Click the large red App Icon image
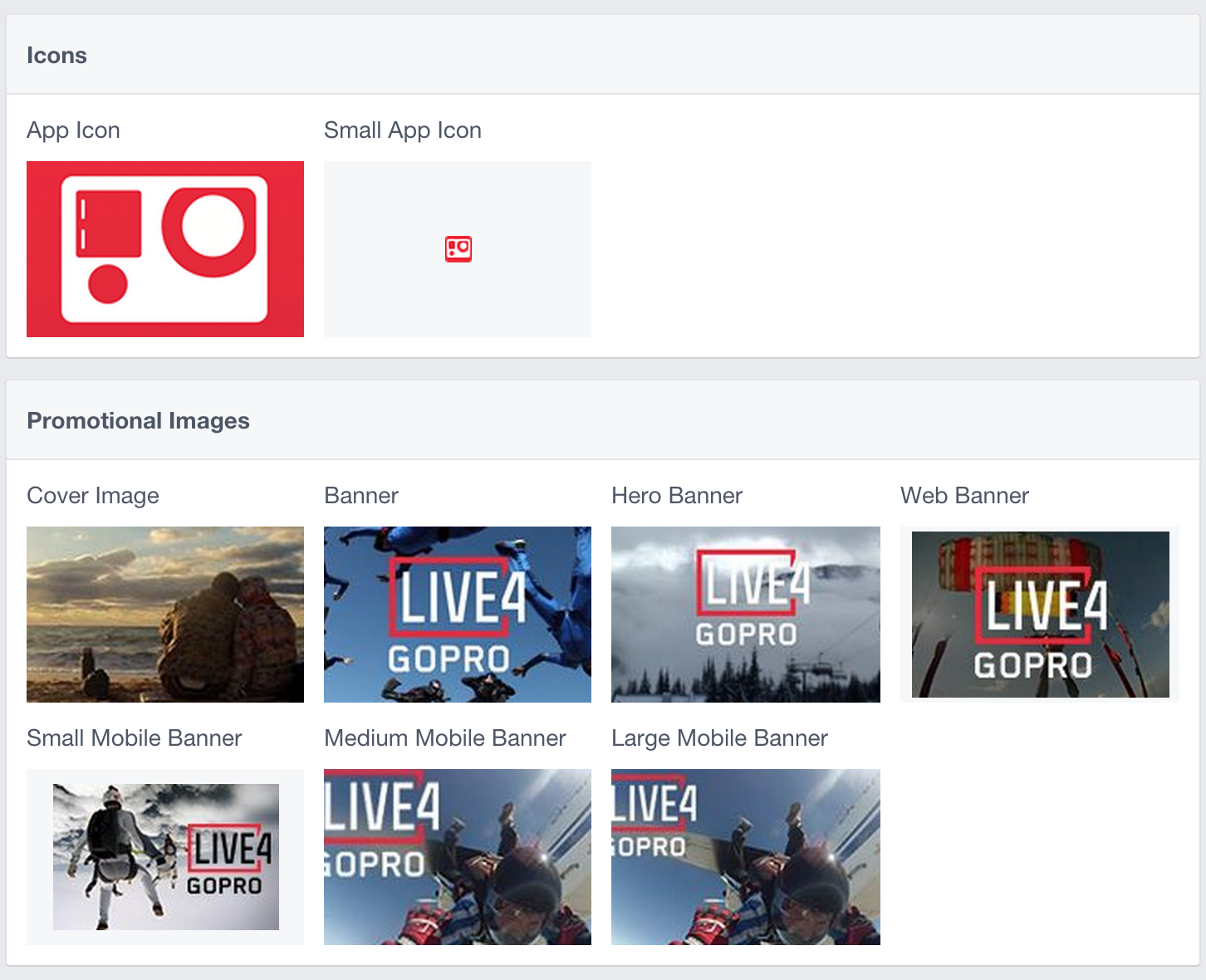Screen dimensions: 1206x980 tap(165, 249)
